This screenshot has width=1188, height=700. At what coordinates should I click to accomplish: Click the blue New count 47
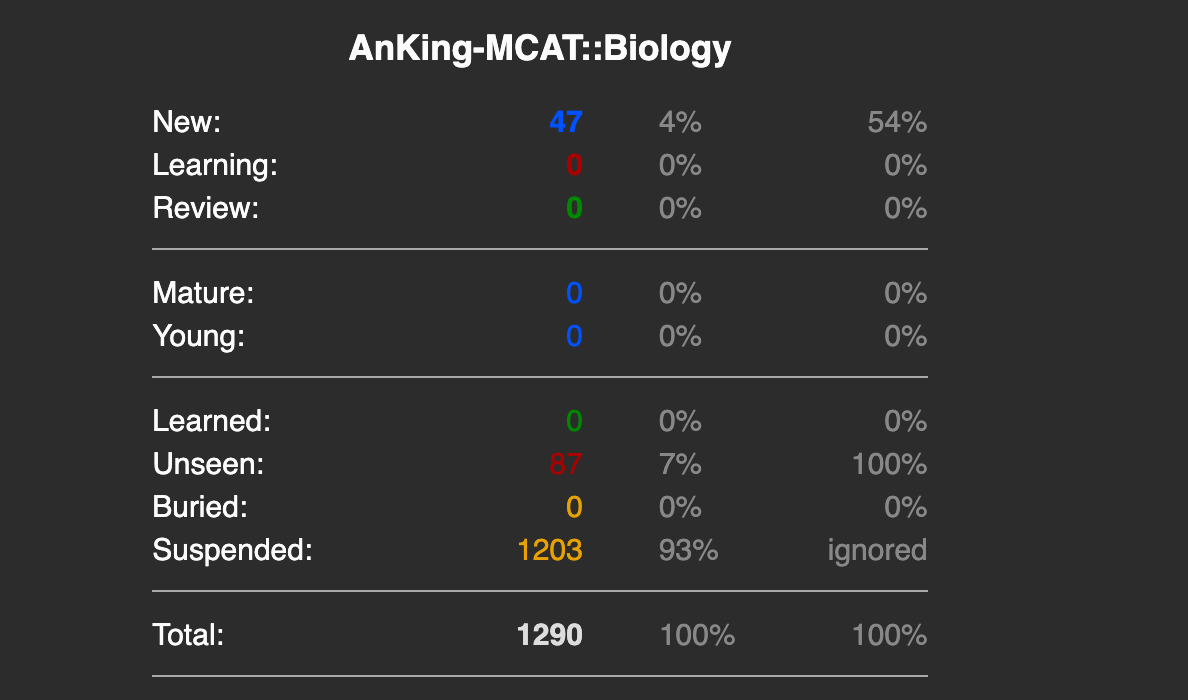pyautogui.click(x=565, y=122)
